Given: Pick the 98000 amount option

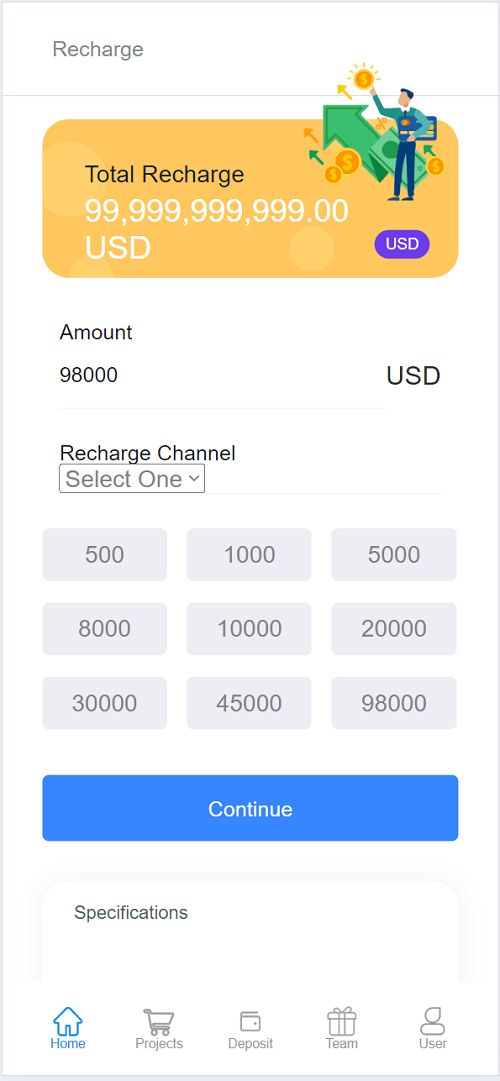Looking at the screenshot, I should tap(394, 703).
